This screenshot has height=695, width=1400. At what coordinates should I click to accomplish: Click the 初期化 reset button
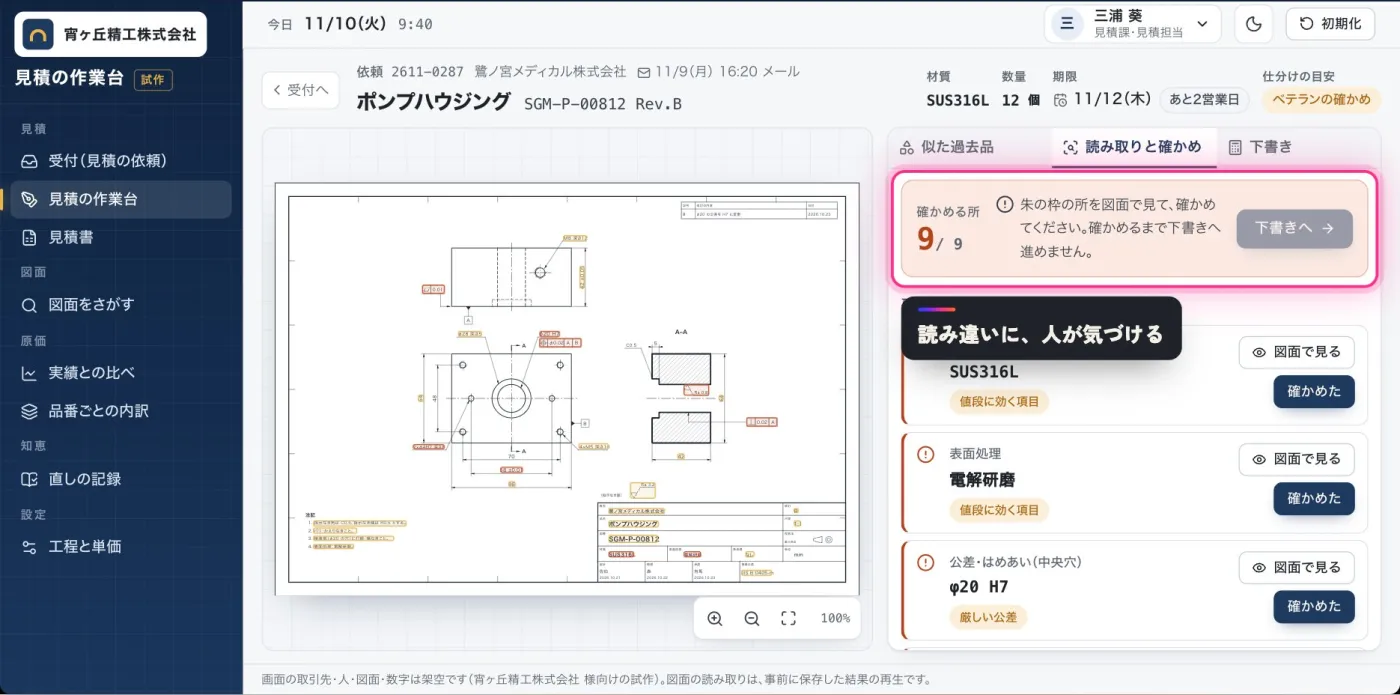pos(1330,24)
